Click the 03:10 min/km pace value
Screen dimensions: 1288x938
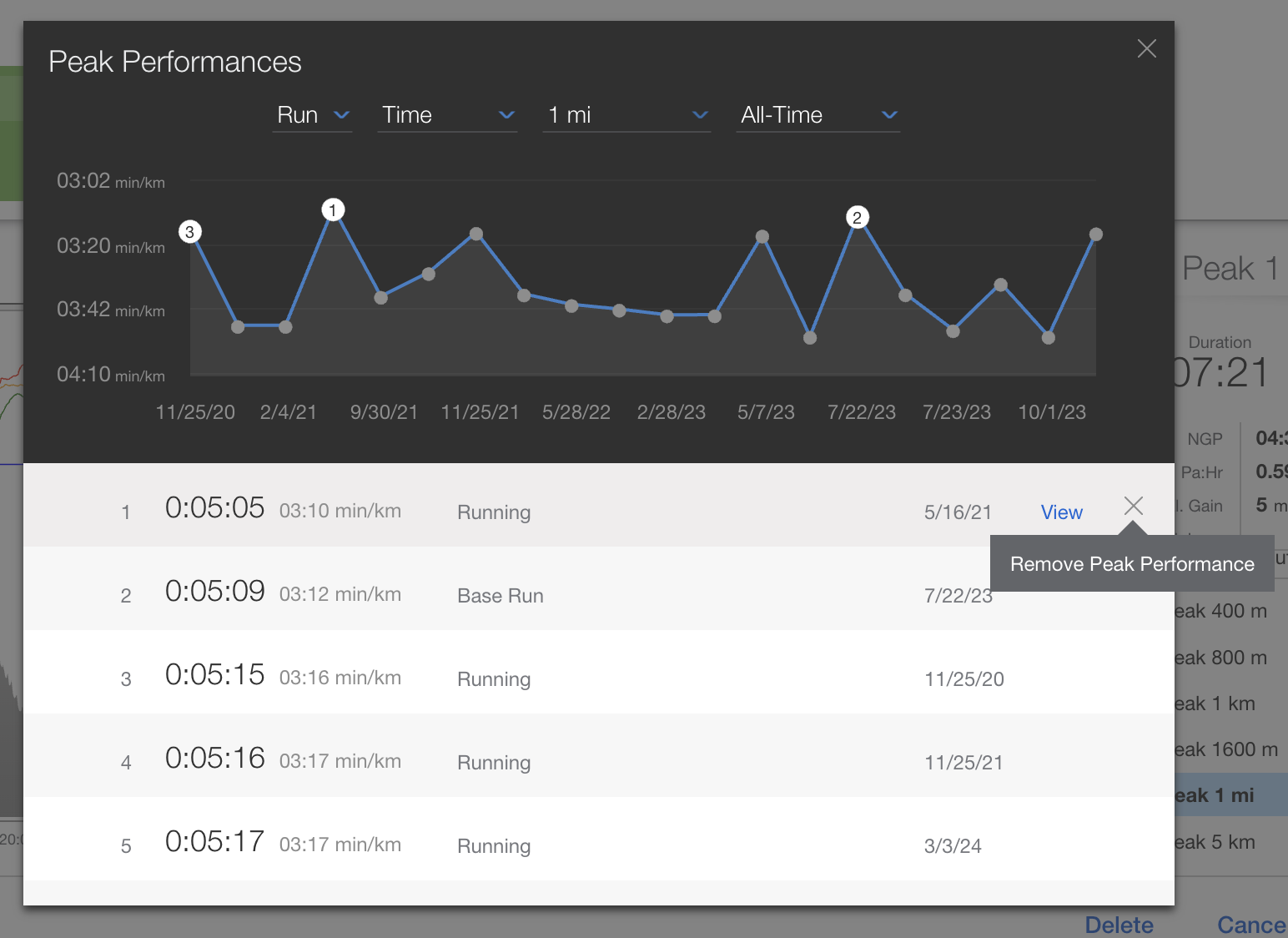pyautogui.click(x=340, y=511)
